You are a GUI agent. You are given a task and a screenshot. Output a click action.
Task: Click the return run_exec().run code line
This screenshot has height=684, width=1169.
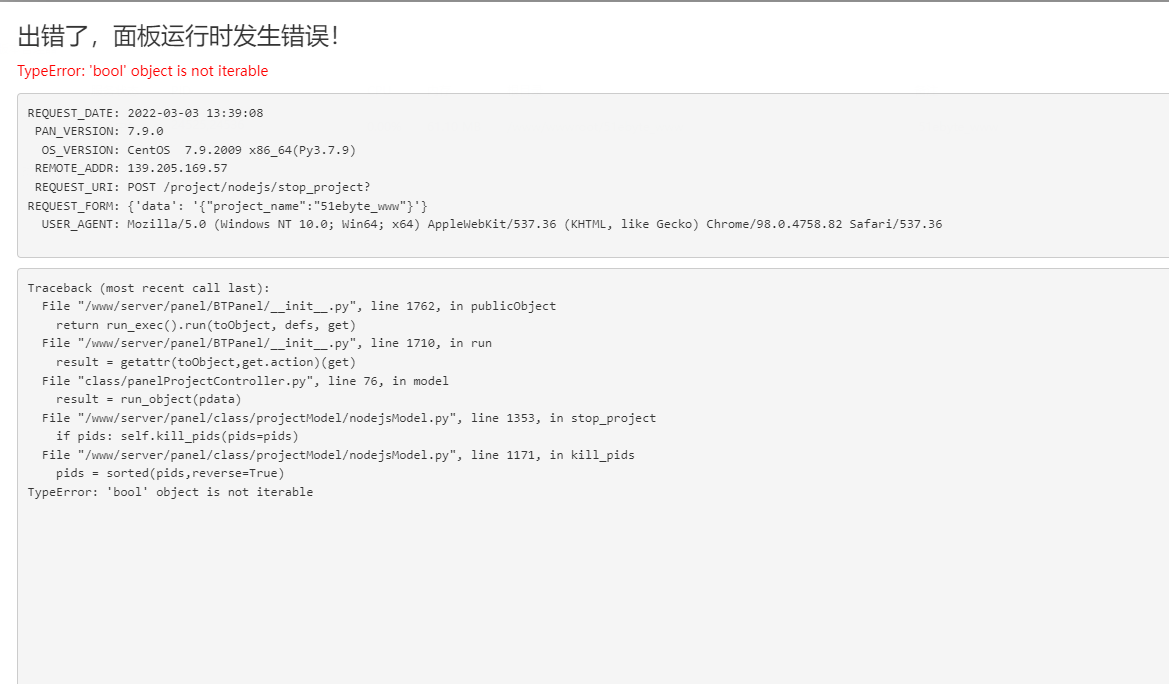[206, 325]
